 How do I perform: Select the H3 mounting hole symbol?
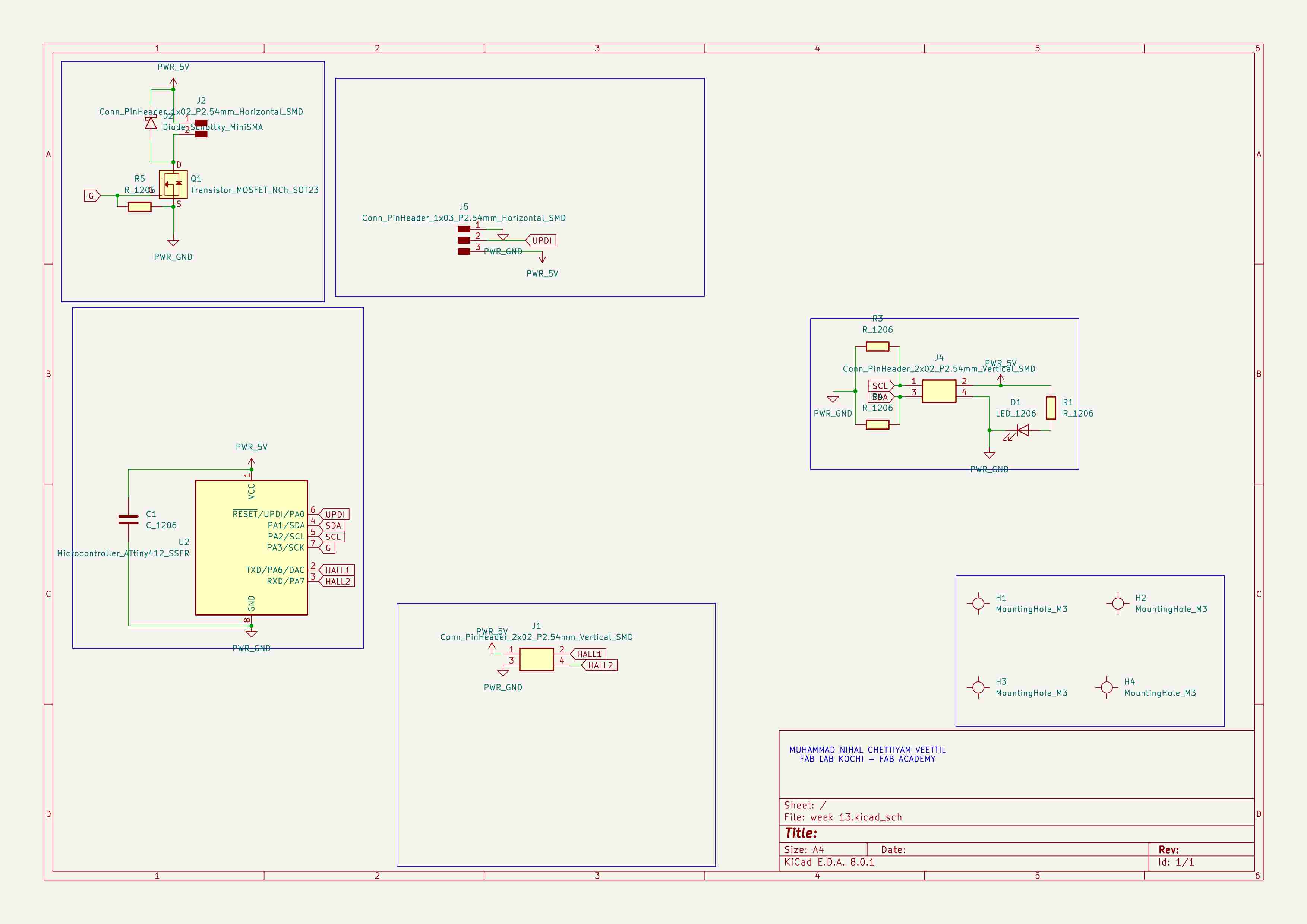pyautogui.click(x=978, y=687)
